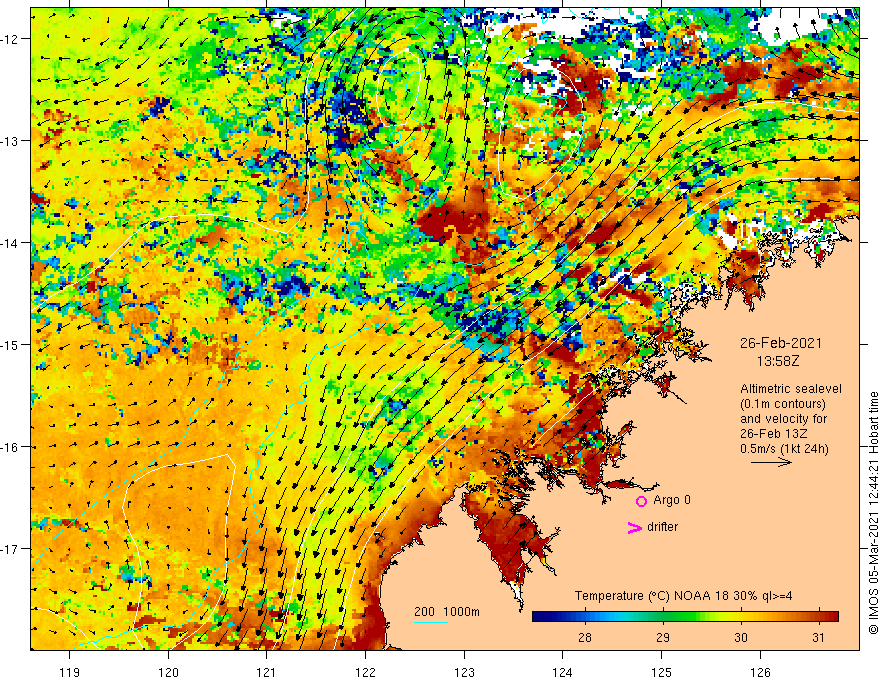The width and height of the screenshot is (880, 680).
Task: Click the temperature color bar
Action: point(685,617)
